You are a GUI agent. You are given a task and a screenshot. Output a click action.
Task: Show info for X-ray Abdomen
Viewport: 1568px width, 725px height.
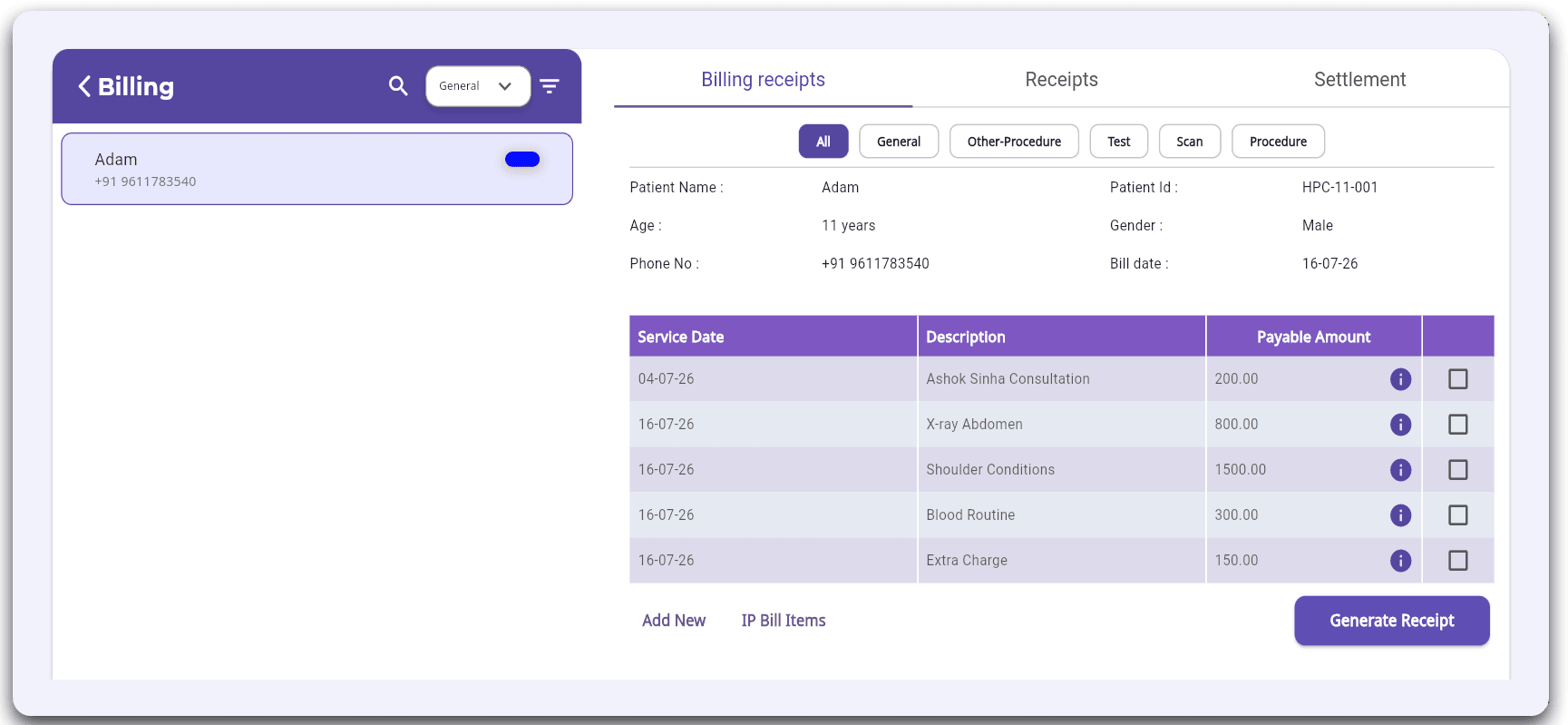click(1400, 425)
